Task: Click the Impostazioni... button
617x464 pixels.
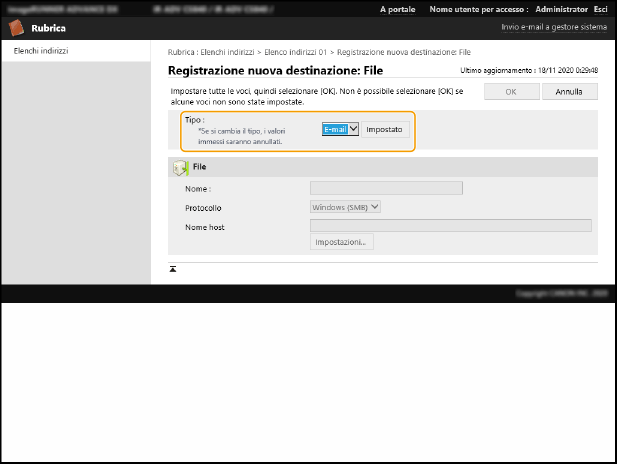Action: (x=341, y=243)
